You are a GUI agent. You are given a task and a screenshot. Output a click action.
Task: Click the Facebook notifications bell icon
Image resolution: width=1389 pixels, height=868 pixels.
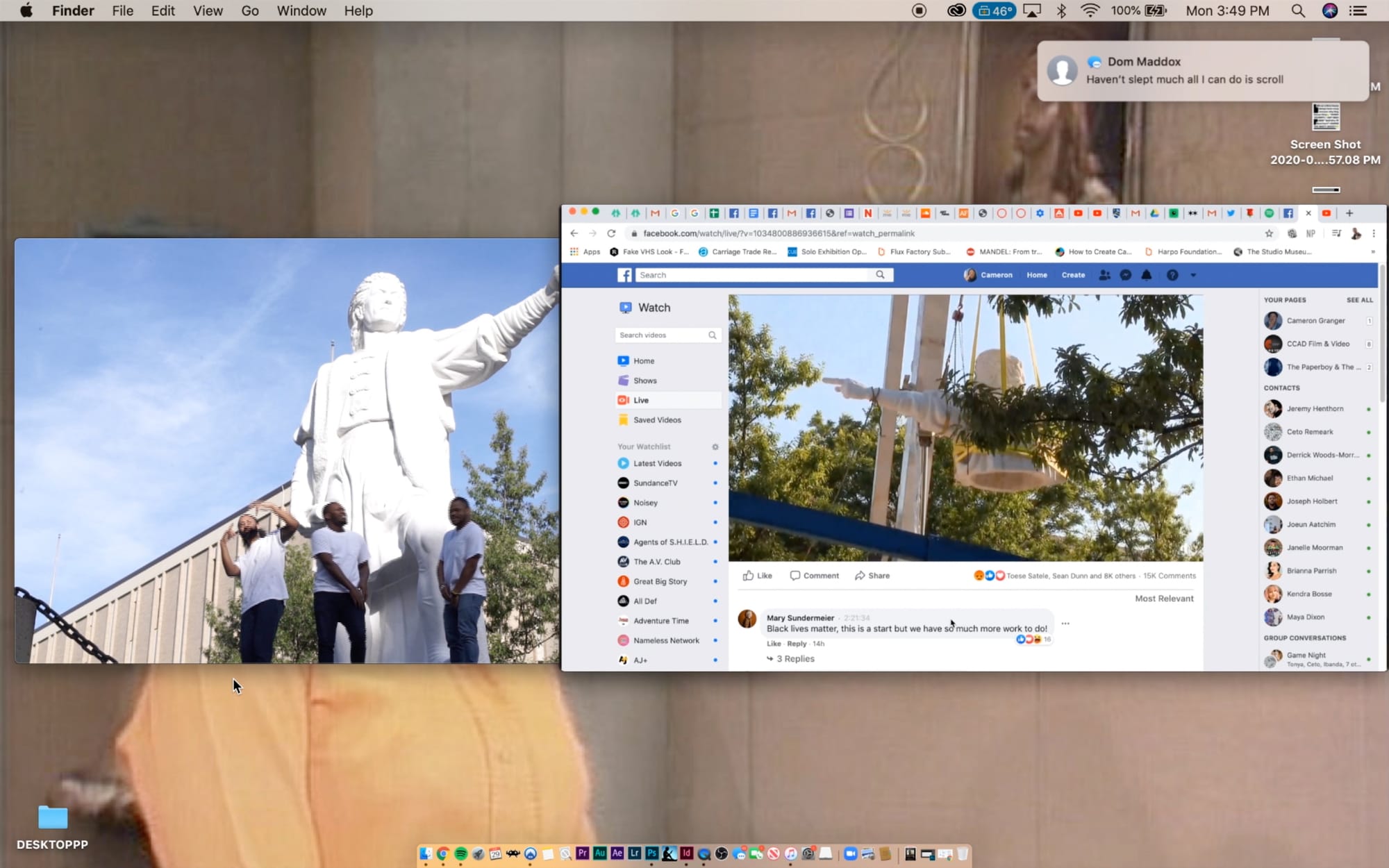1147,275
